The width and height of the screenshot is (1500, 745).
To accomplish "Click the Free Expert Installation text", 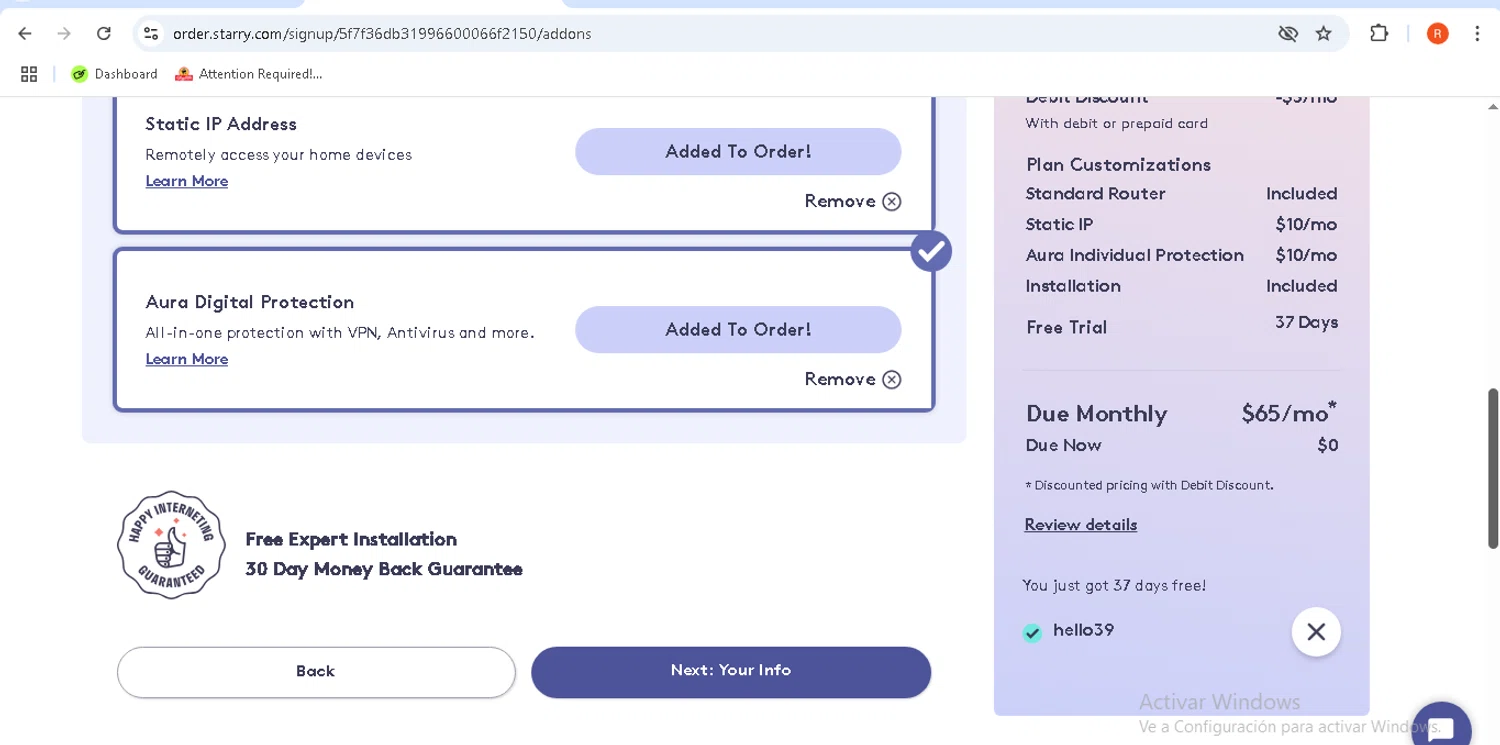I will (351, 540).
